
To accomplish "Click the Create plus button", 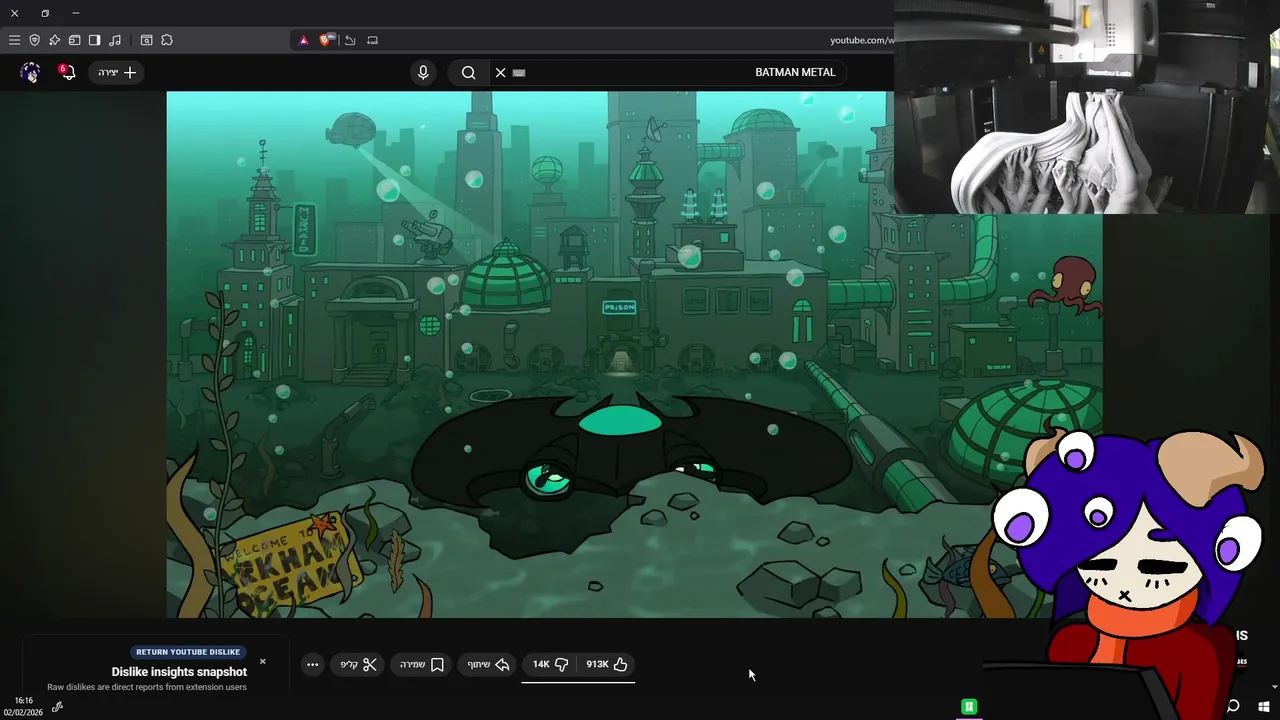I will 118,72.
